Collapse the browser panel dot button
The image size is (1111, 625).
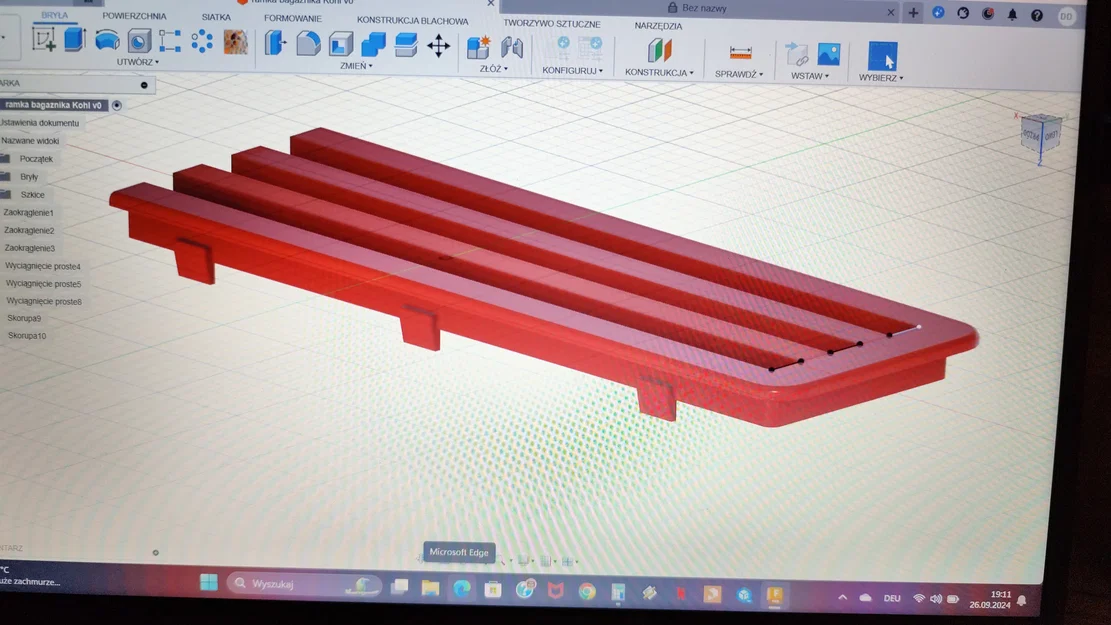(144, 85)
